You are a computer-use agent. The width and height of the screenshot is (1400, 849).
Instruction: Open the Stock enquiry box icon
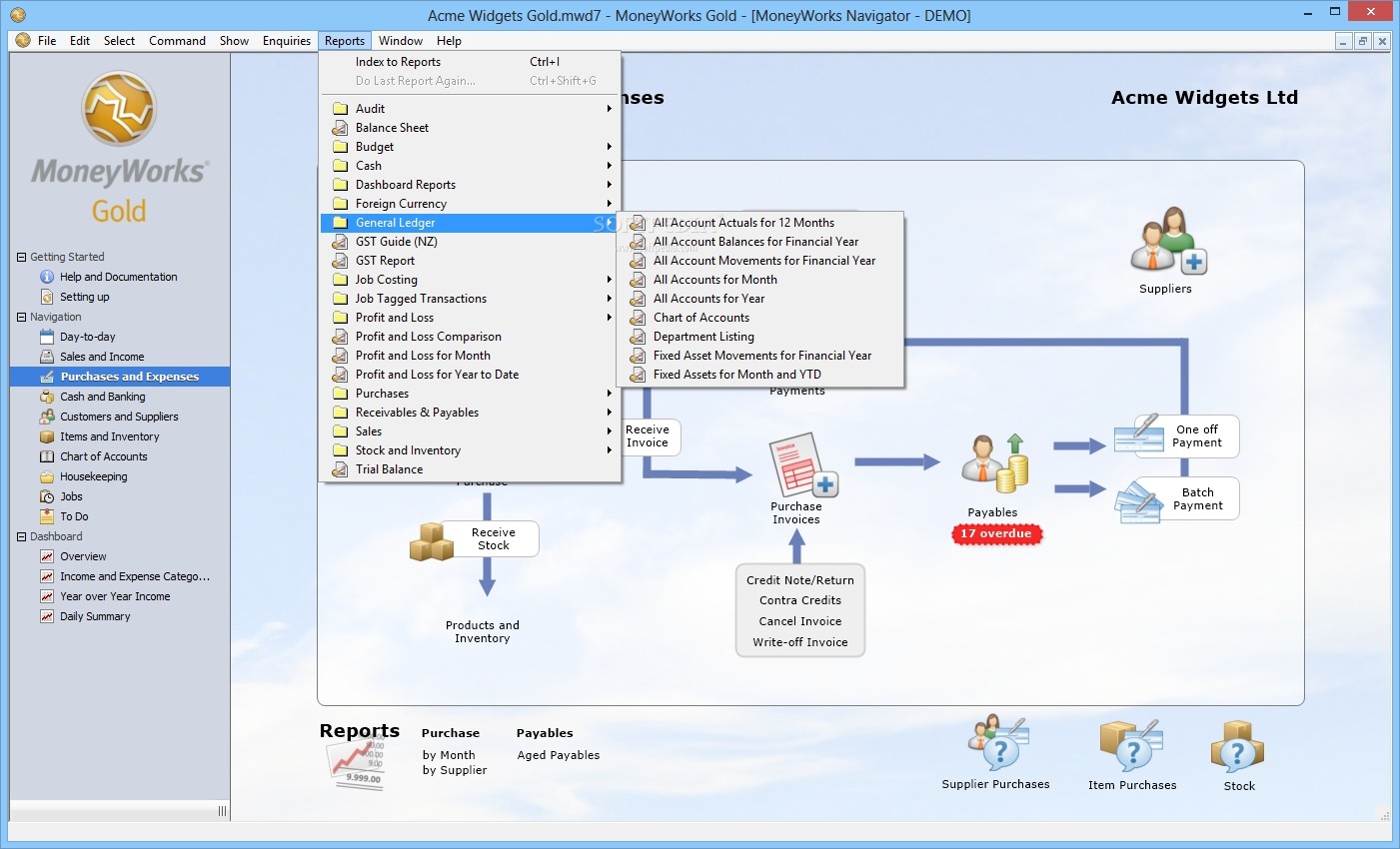[1237, 747]
